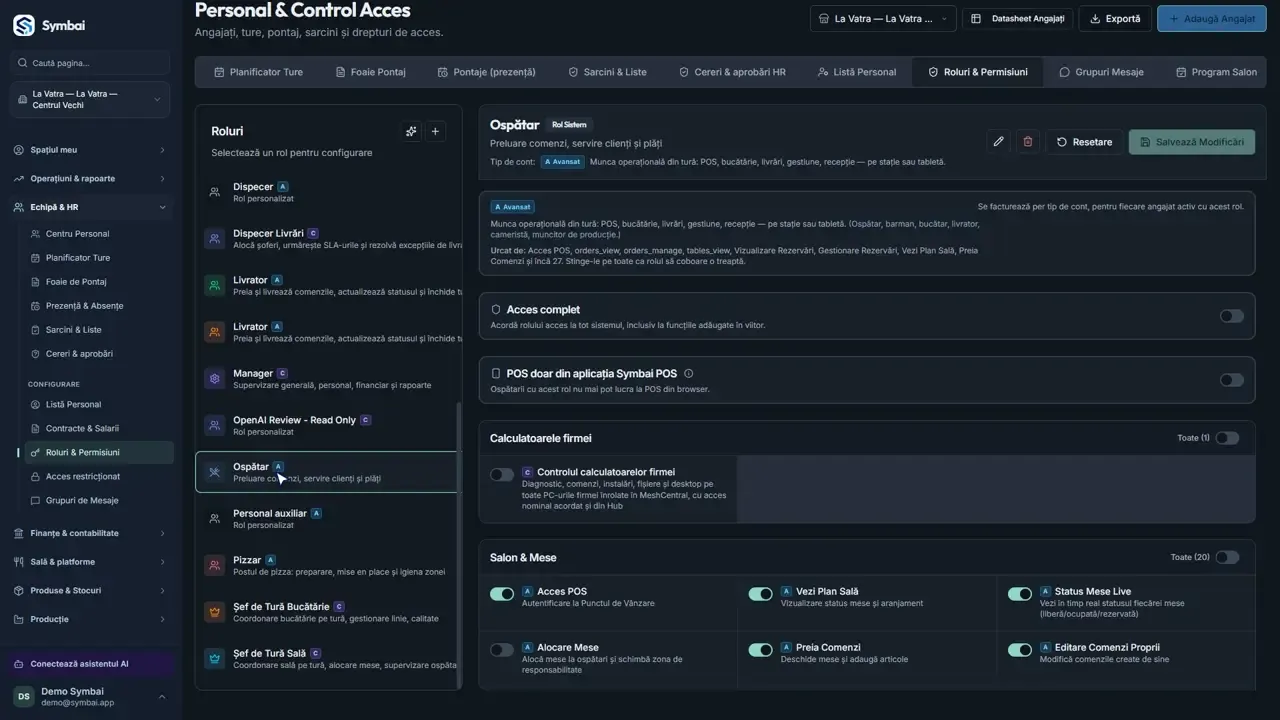Switch to Listă Personal tab

tap(856, 72)
